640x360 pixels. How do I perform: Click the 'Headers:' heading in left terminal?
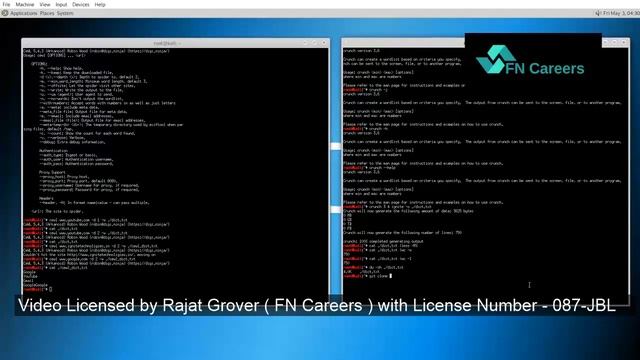click(x=47, y=198)
